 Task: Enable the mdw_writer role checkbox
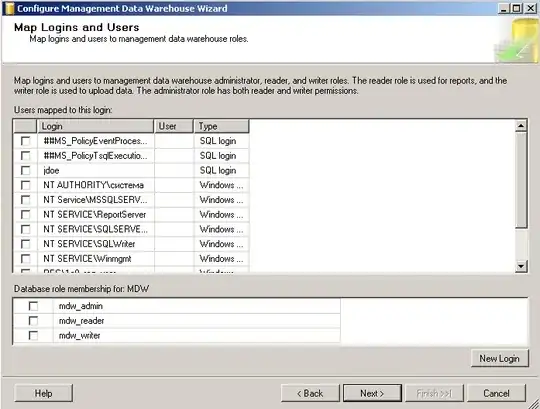[x=33, y=335]
